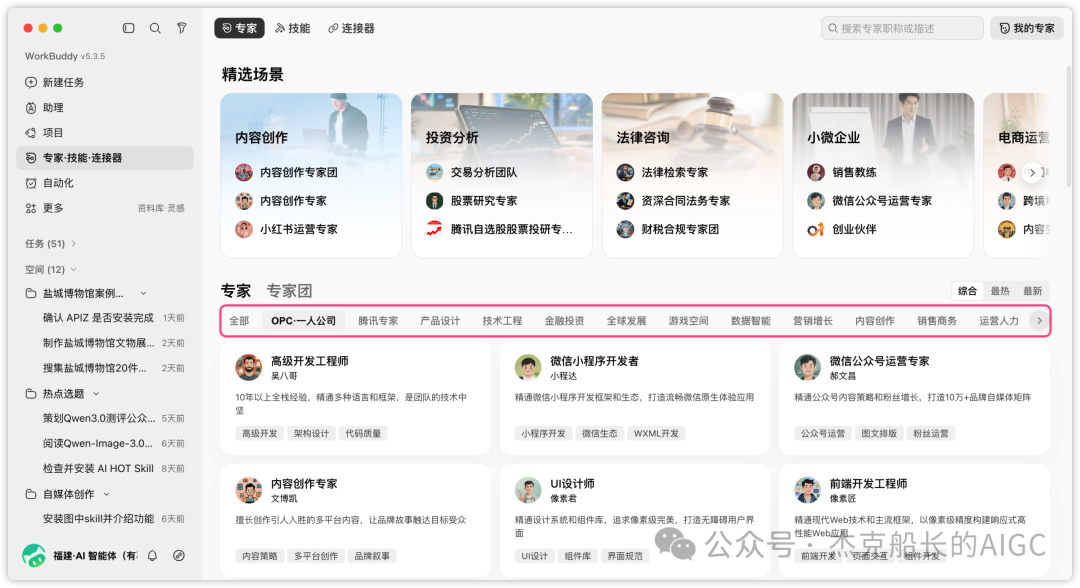The height and width of the screenshot is (588, 1080).
Task: Select the 腾讯专家 category tab
Action: click(x=378, y=321)
